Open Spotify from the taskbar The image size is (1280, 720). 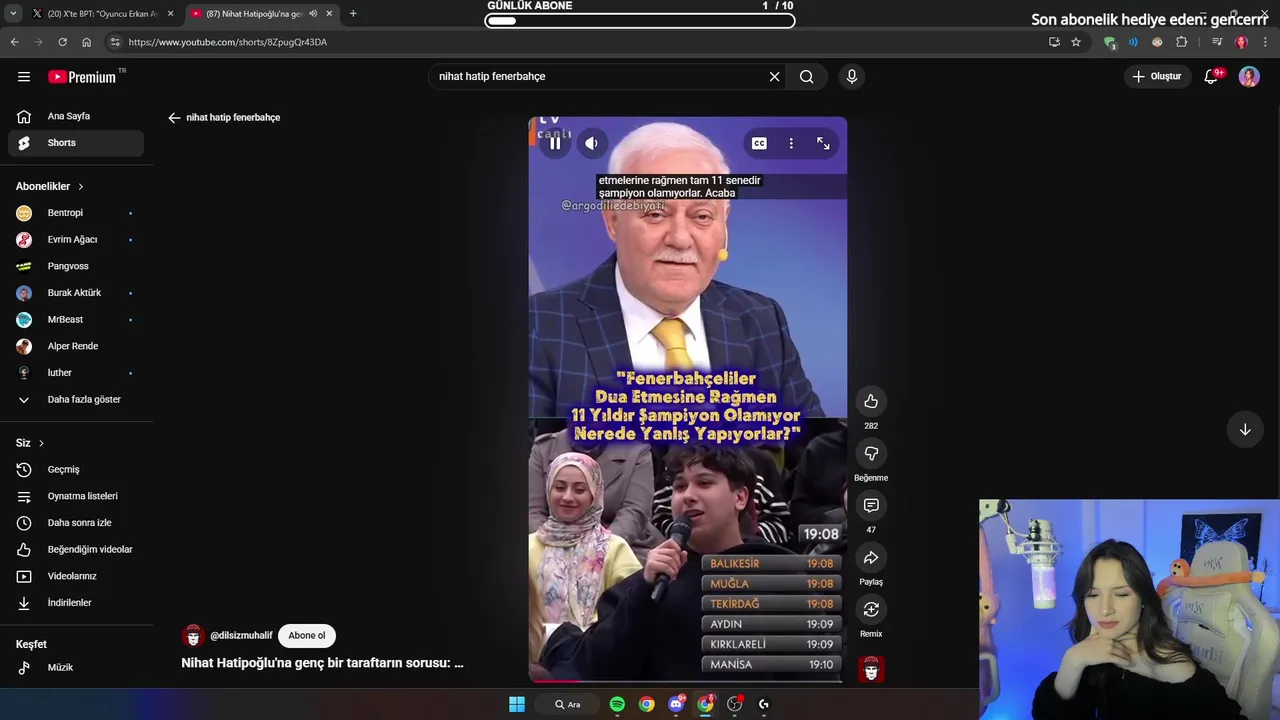click(x=617, y=704)
